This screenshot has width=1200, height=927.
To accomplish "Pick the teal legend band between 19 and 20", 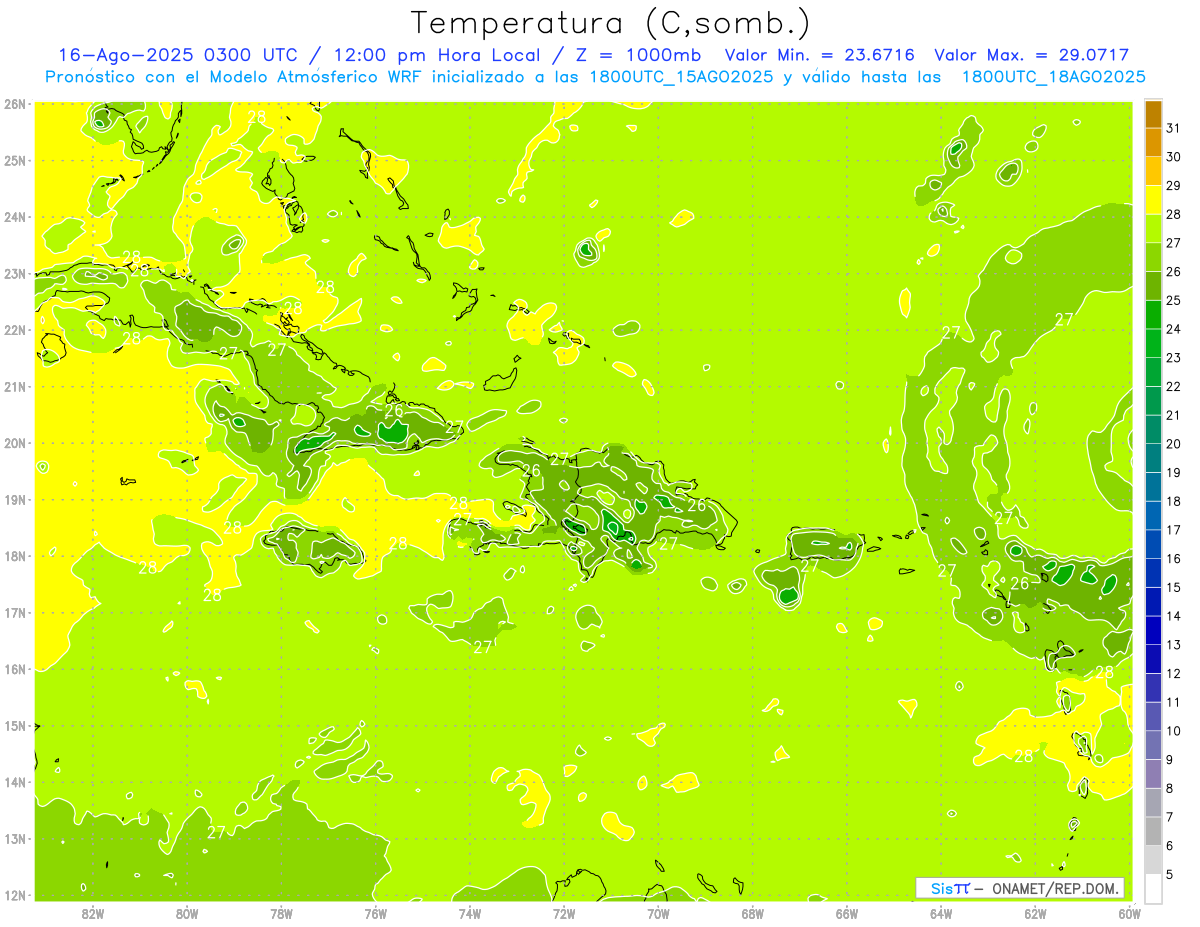I will tap(1153, 459).
